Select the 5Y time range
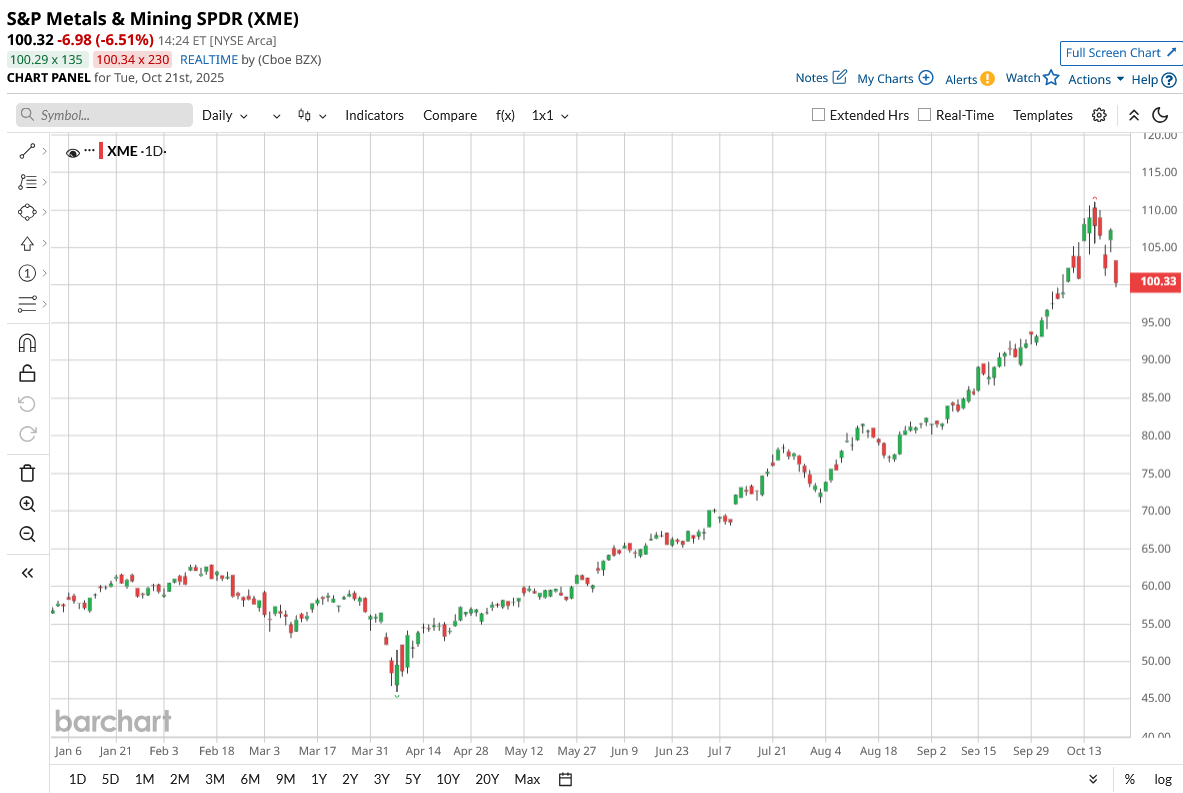 coord(413,779)
